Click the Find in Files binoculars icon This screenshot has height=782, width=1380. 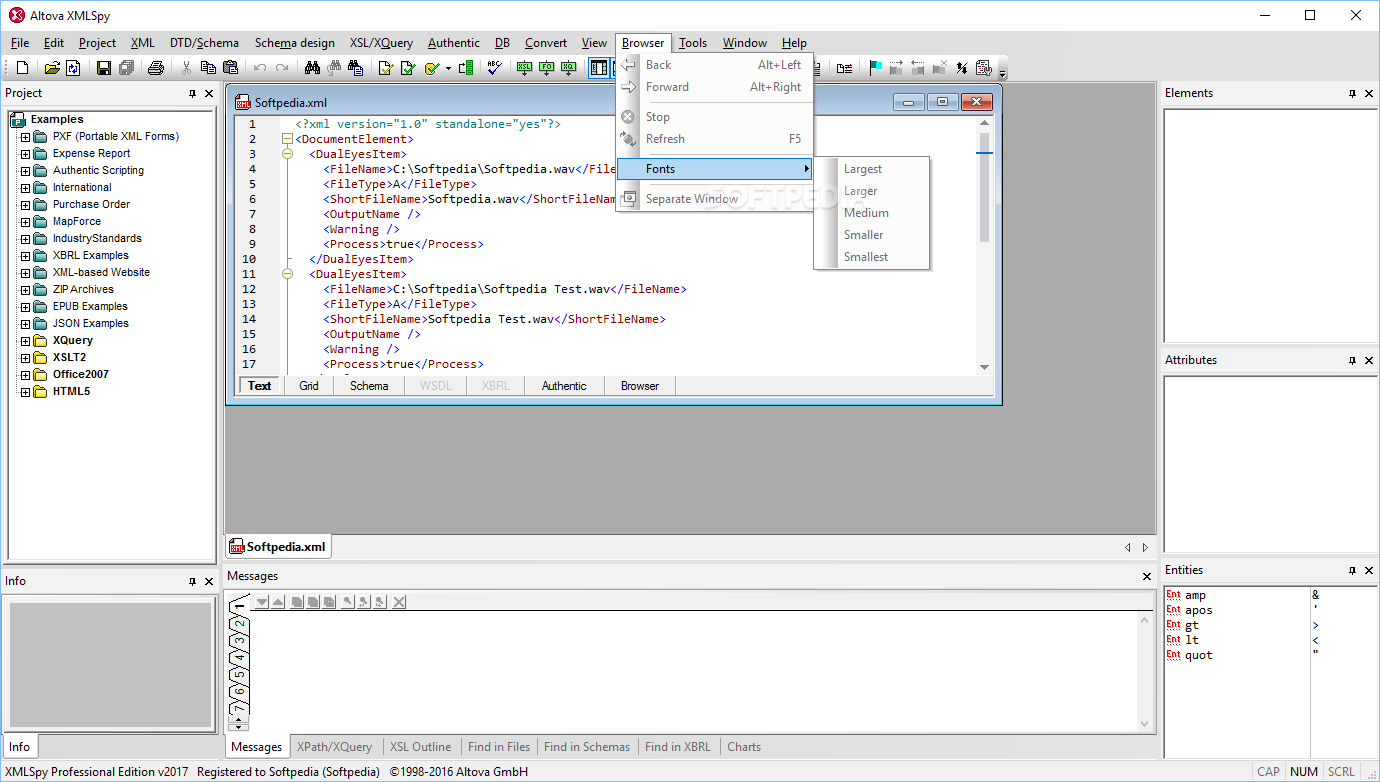(x=355, y=68)
